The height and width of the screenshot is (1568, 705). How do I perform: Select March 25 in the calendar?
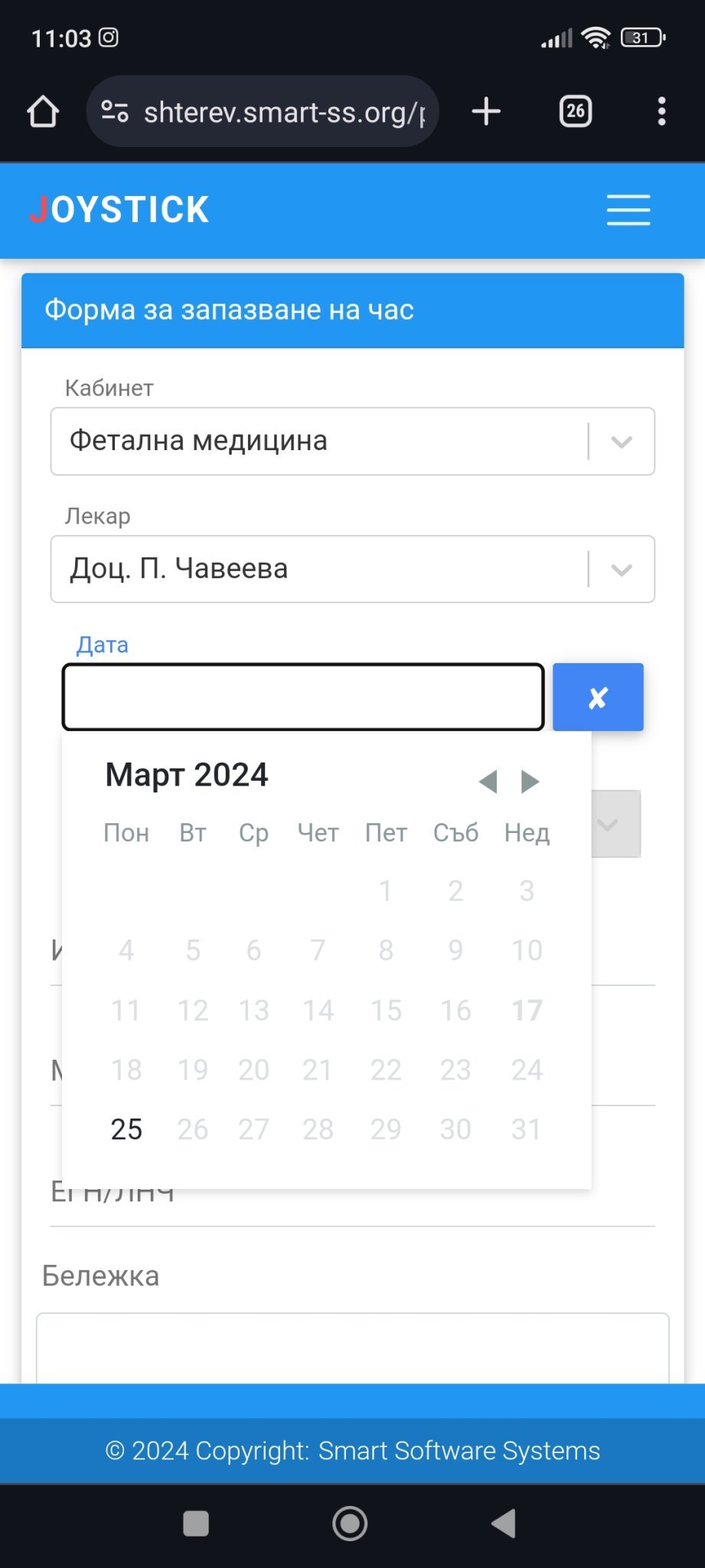126,1129
